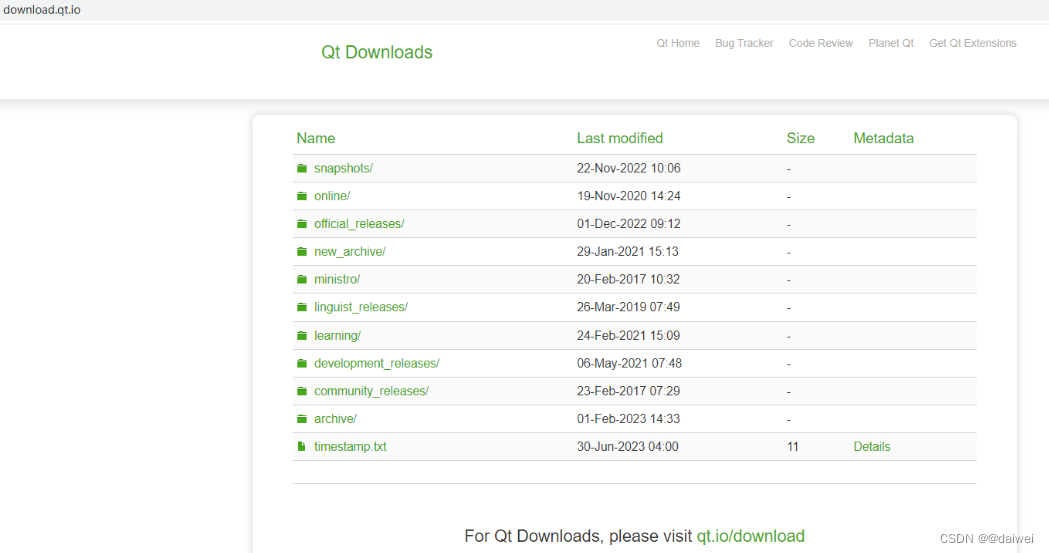Click the folder icon beside development_releases/

302,364
